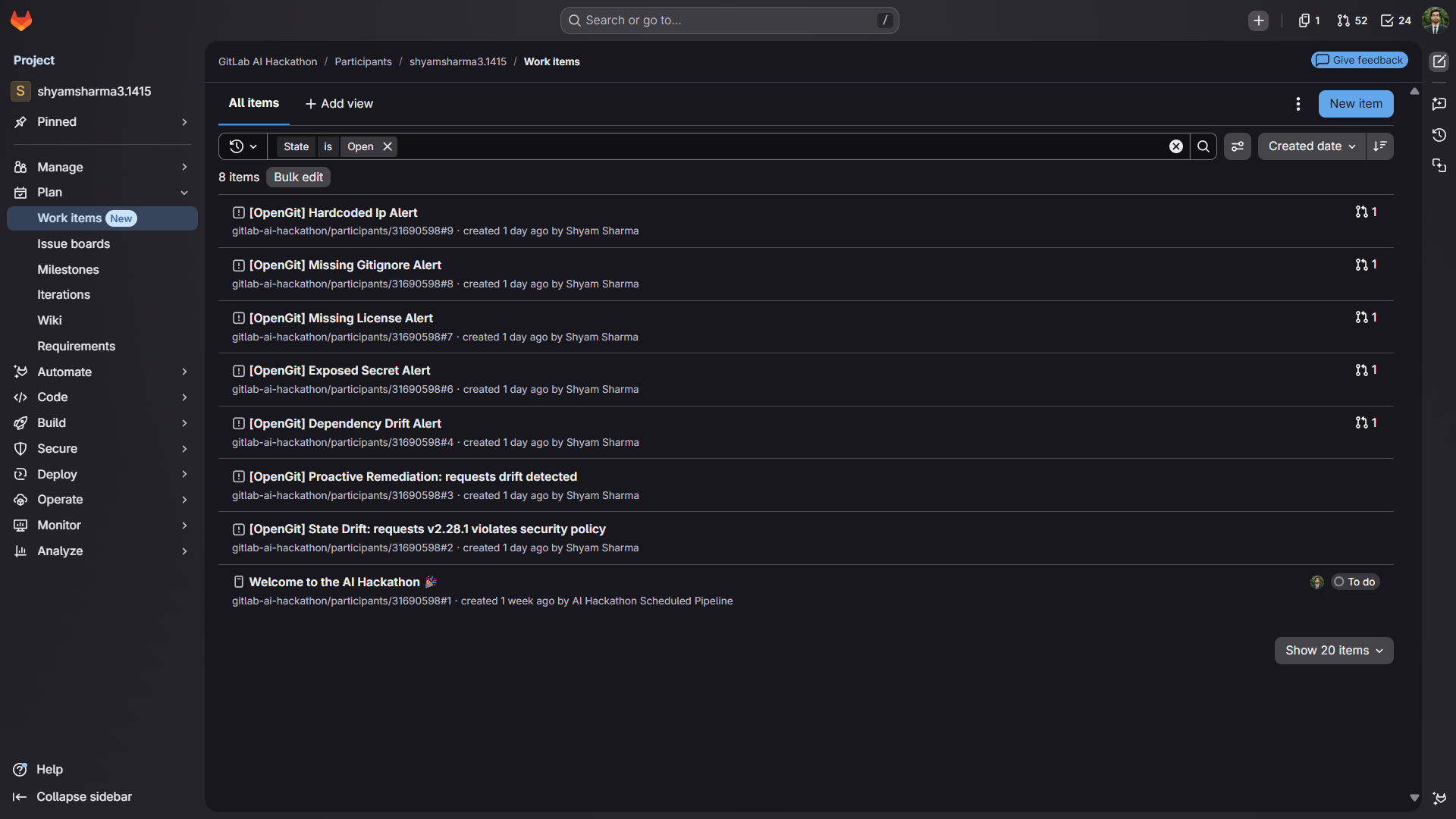
Task: Collapse the Plan sidebar section
Action: [x=184, y=193]
